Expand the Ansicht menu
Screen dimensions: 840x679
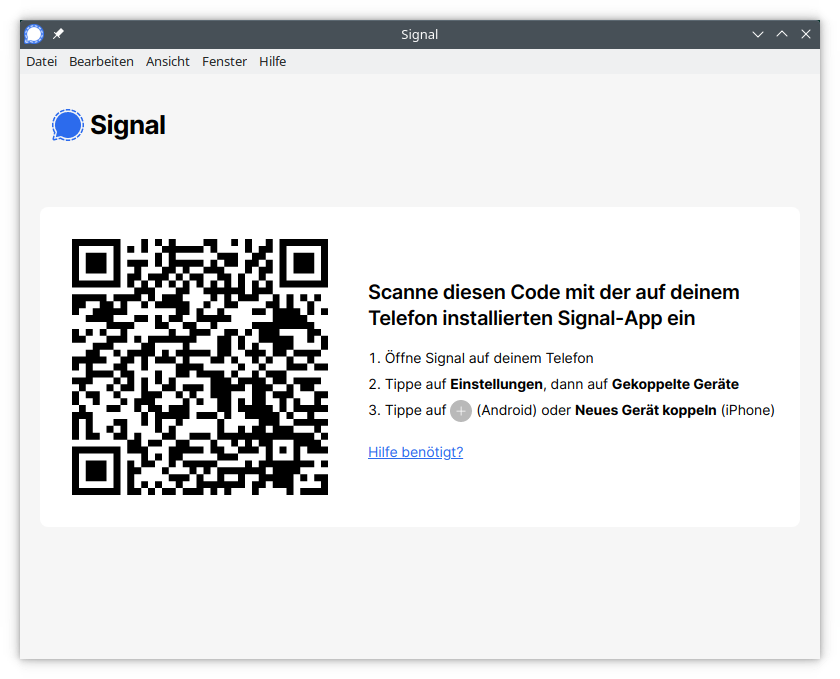click(168, 61)
